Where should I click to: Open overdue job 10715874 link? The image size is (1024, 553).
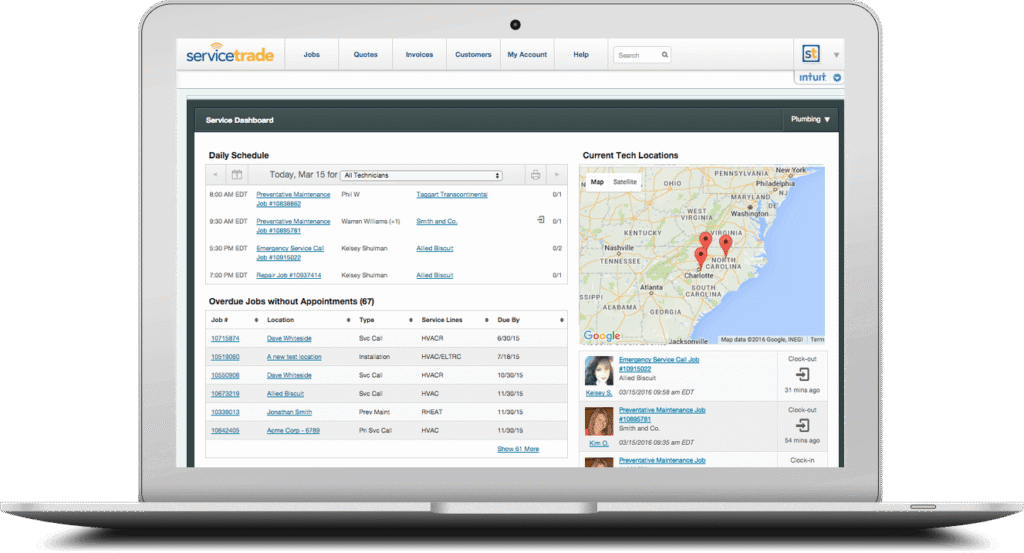tap(225, 339)
